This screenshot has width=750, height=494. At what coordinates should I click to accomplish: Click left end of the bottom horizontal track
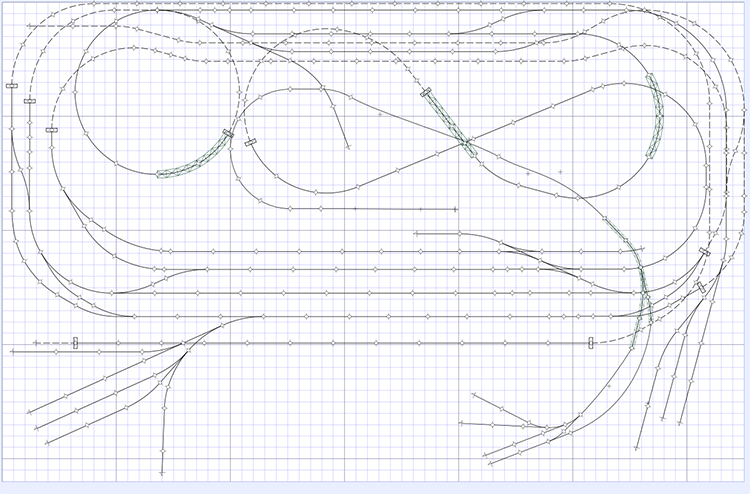(x=36, y=343)
